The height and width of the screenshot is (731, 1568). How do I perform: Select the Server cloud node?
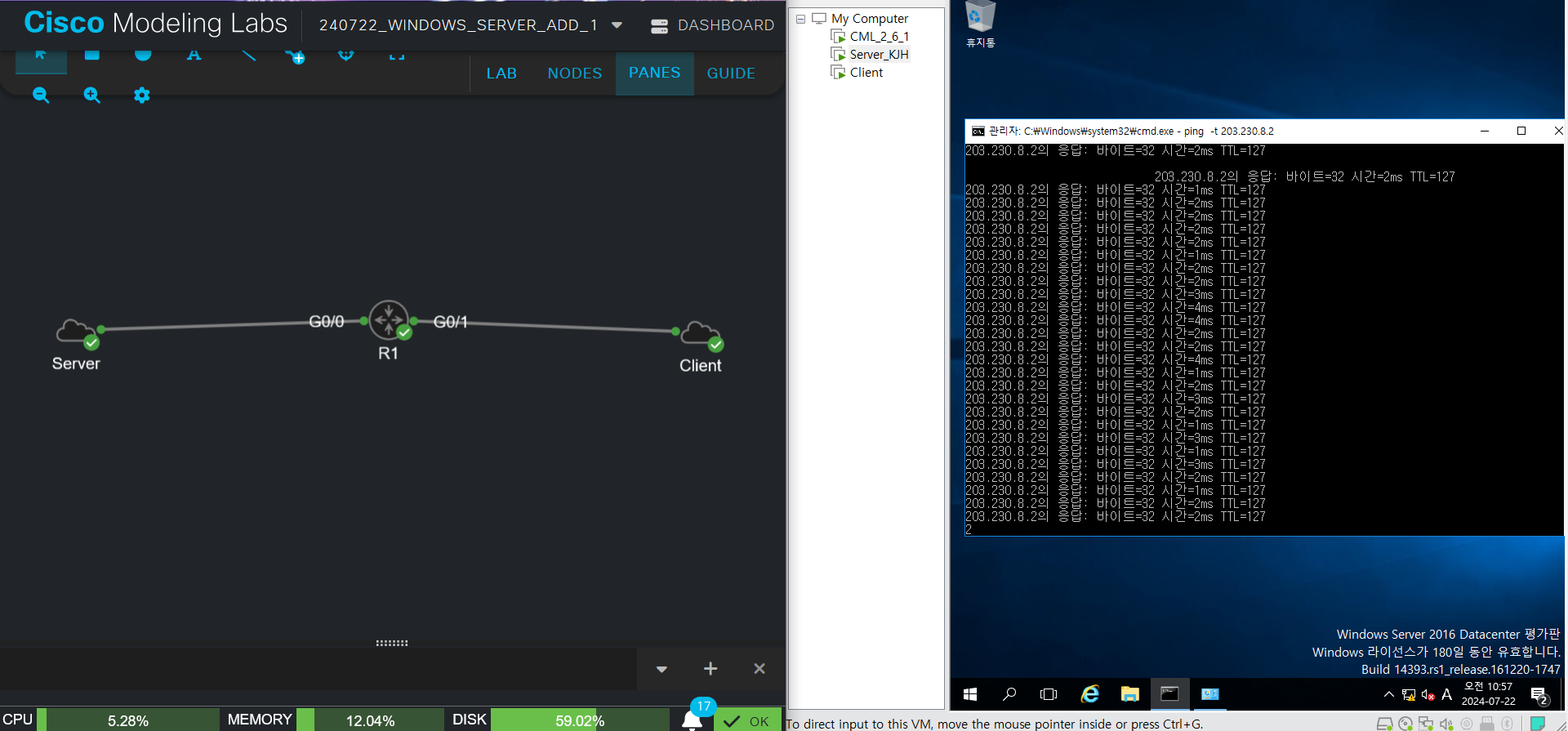[77, 333]
